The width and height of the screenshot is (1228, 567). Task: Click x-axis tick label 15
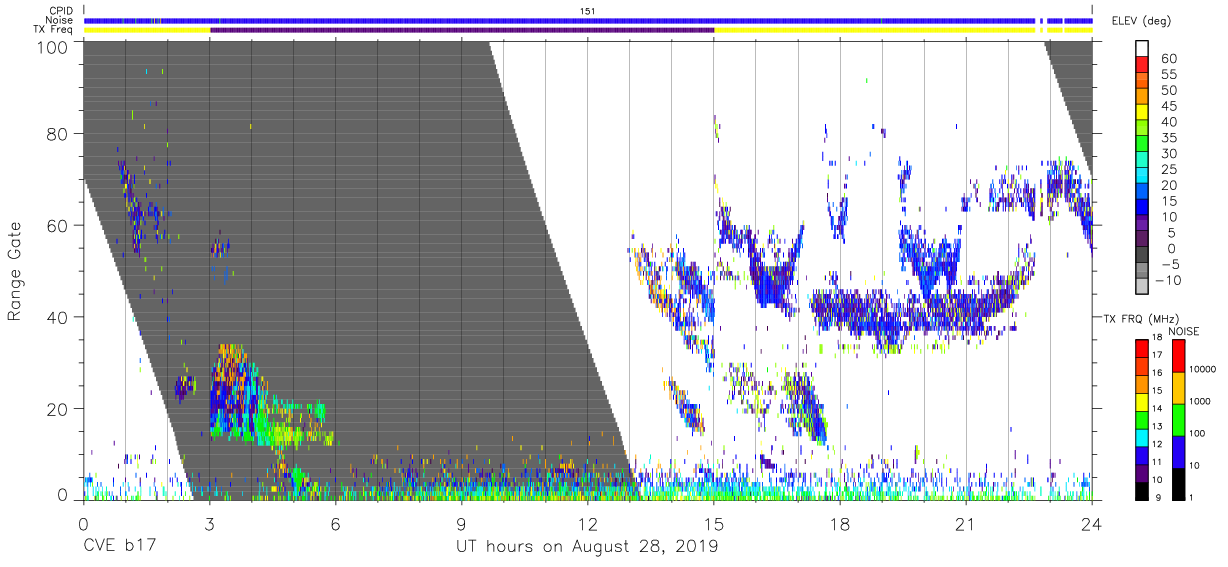point(714,525)
